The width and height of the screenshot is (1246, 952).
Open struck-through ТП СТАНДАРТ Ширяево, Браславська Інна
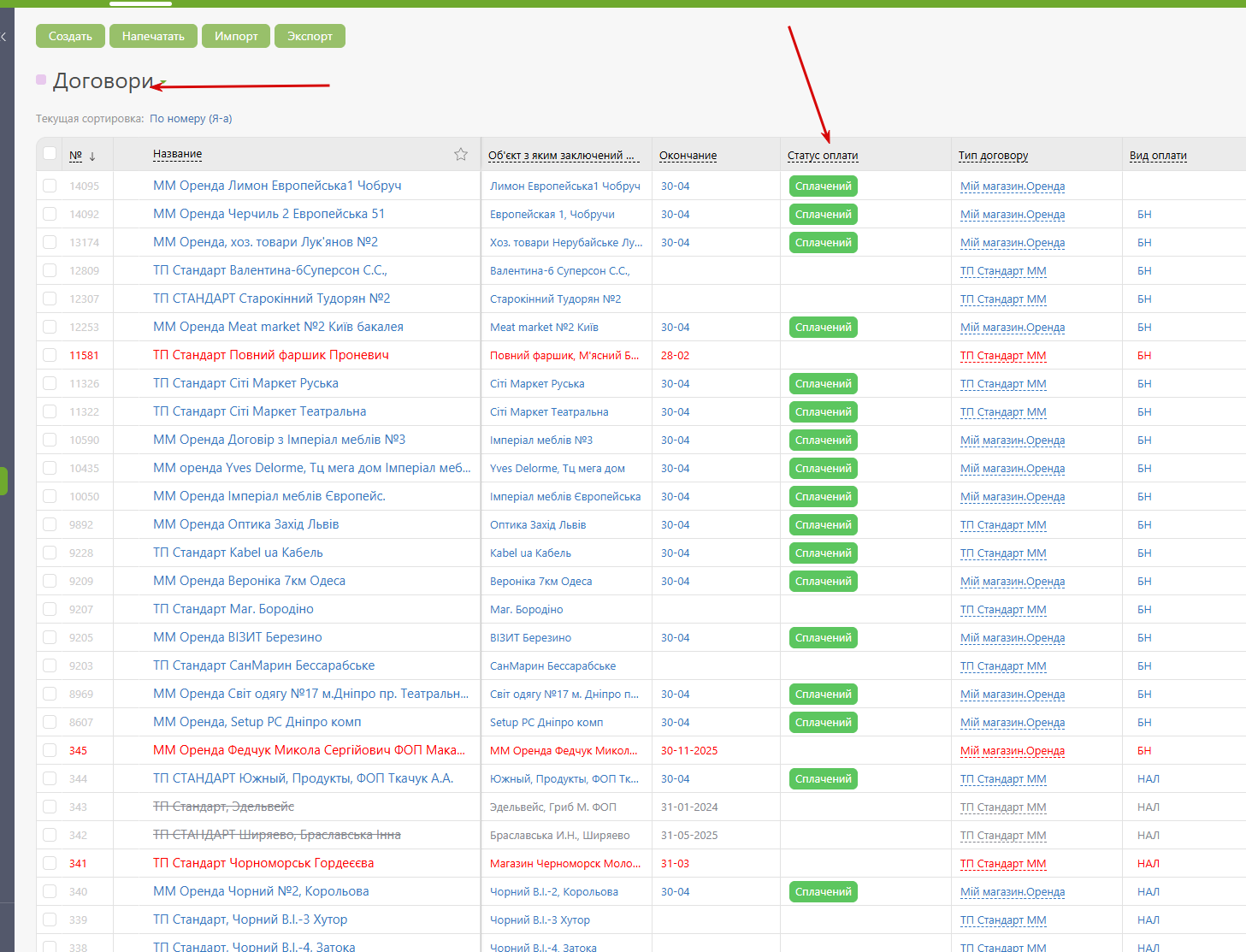click(x=276, y=835)
